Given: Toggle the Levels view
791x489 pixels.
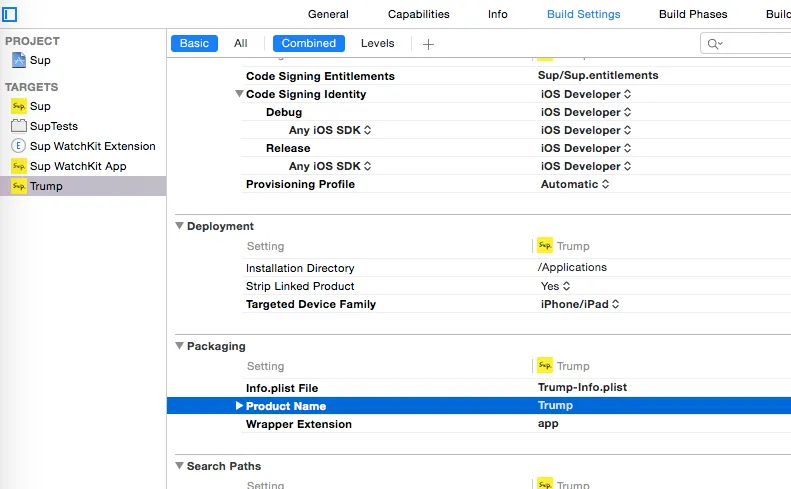Looking at the screenshot, I should tap(377, 43).
